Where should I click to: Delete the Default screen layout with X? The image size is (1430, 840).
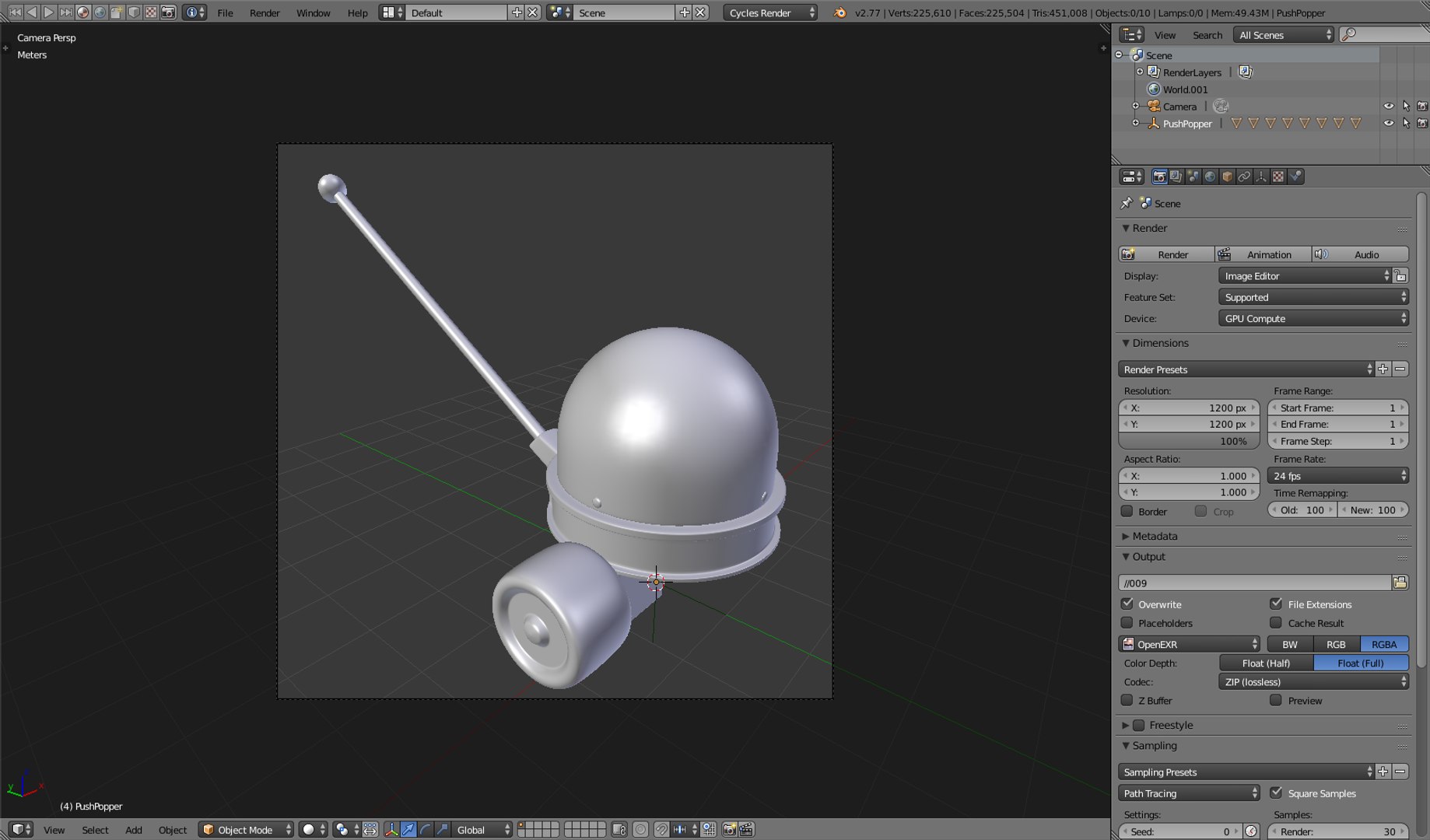(533, 12)
